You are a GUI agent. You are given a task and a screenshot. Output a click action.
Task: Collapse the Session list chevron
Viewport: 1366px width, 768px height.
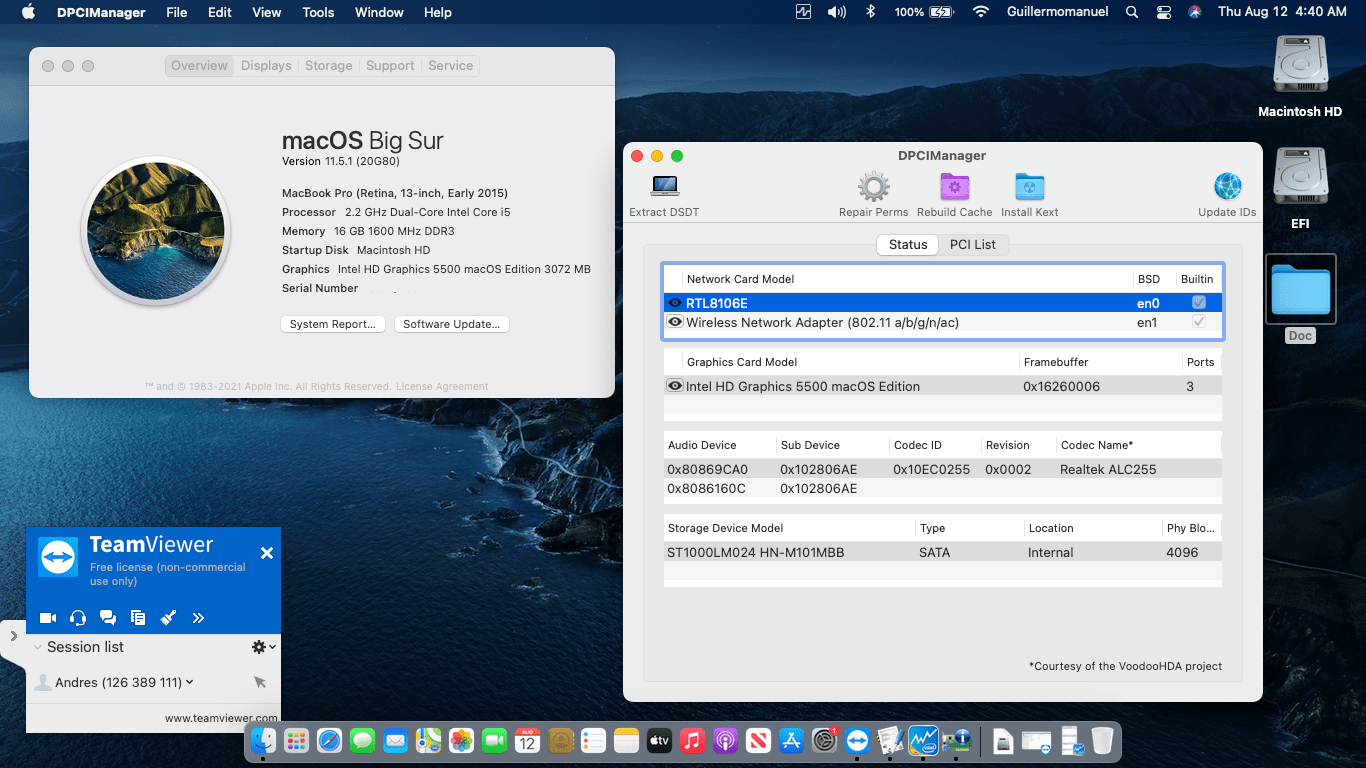(38, 647)
